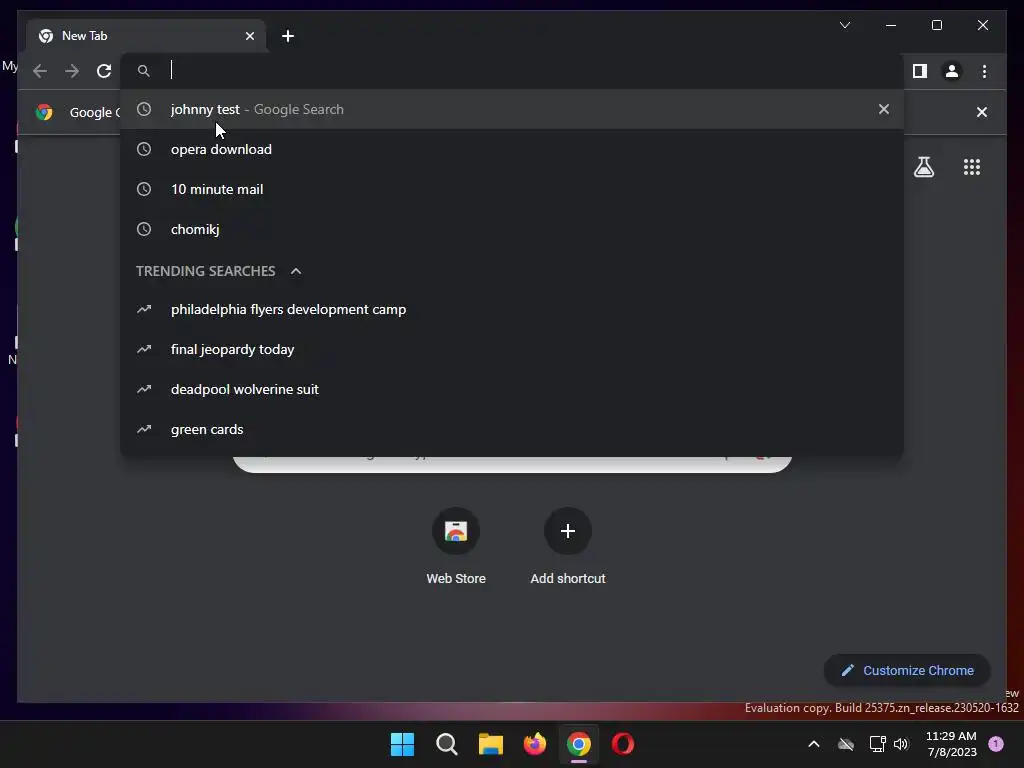Click the OneDrive tray icon
This screenshot has height=768, width=1024.
pos(846,744)
